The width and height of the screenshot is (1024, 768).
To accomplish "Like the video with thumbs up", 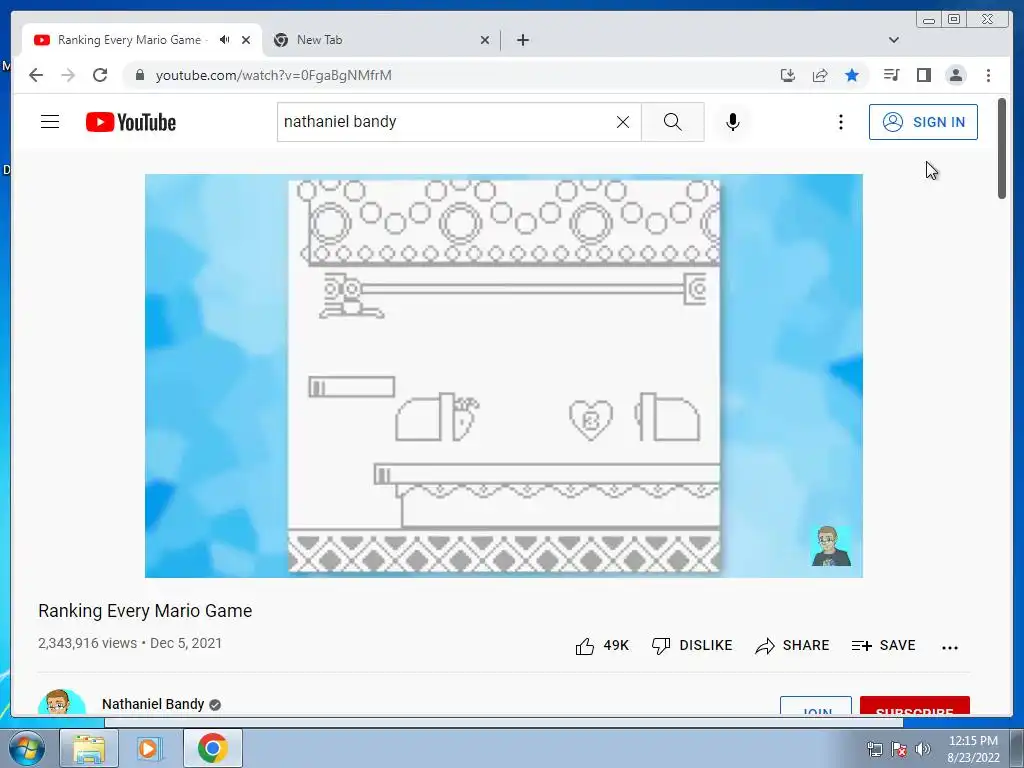I will click(x=601, y=646).
